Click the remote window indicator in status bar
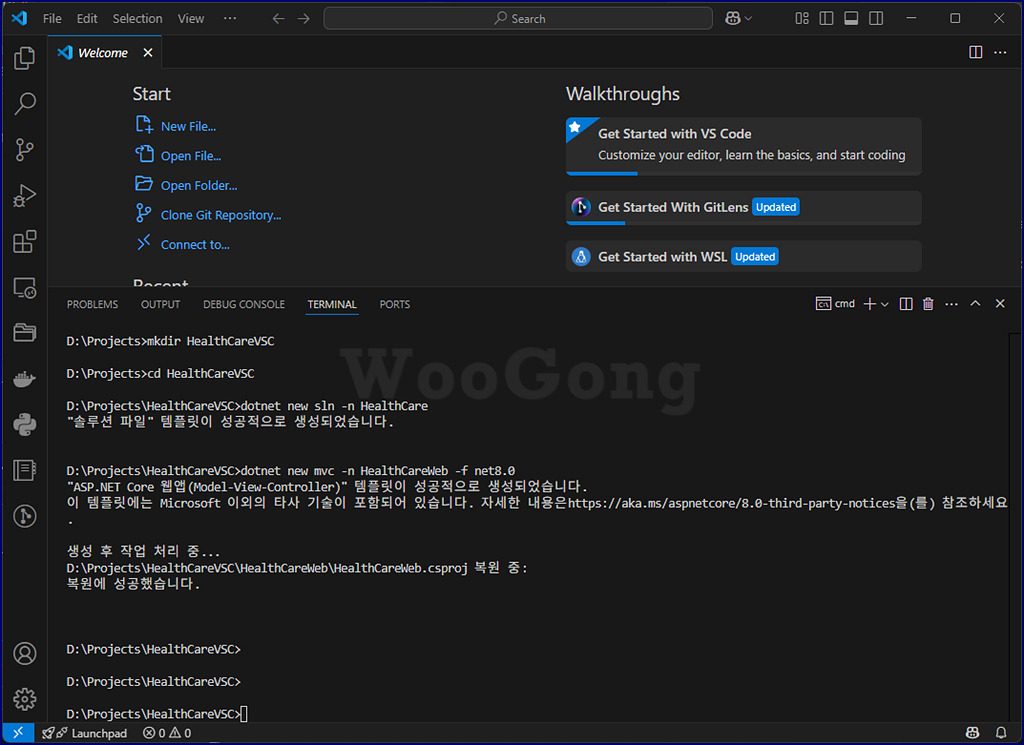1024x745 pixels. tap(18, 733)
